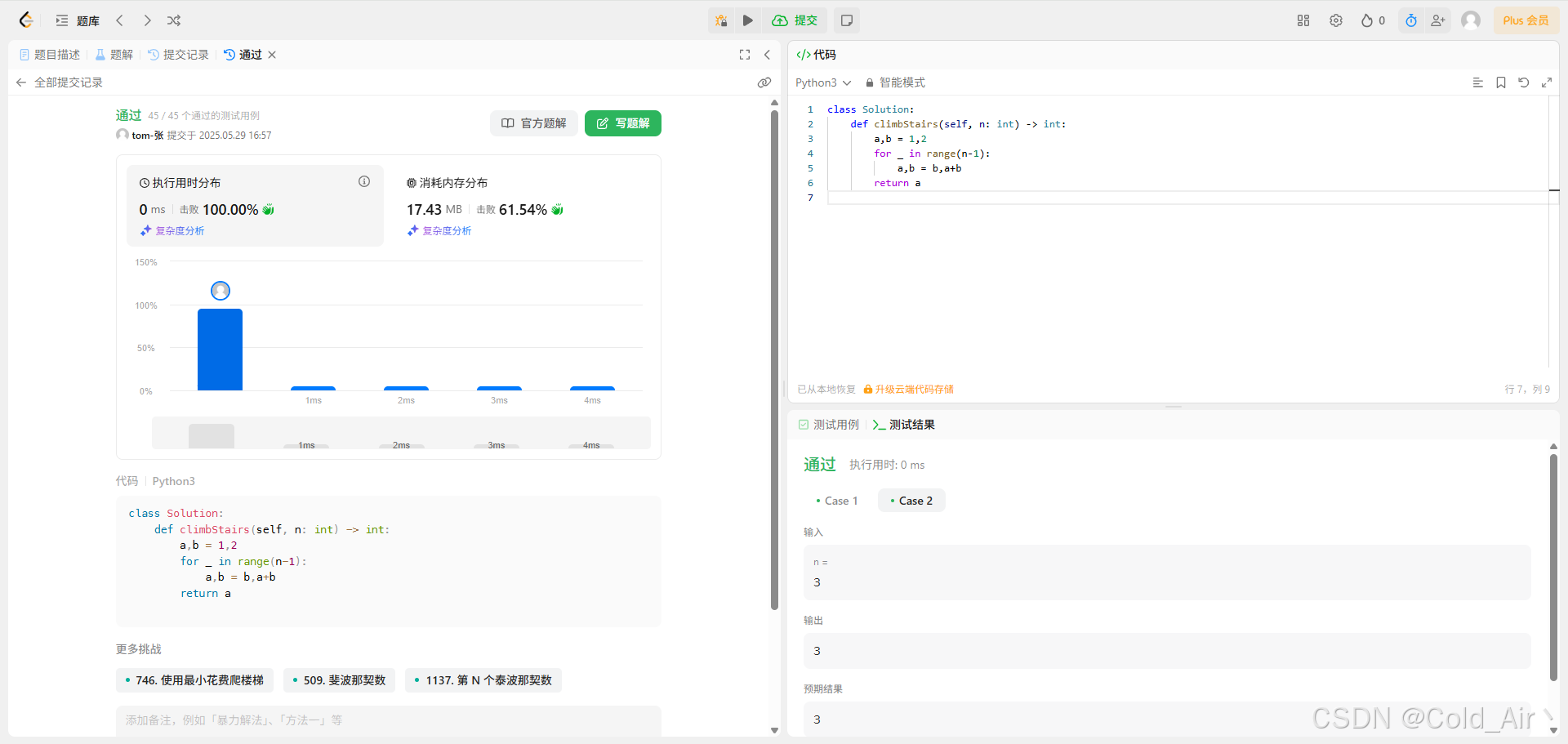Reset code with the restore icon
1568x744 pixels.
coord(1524,82)
